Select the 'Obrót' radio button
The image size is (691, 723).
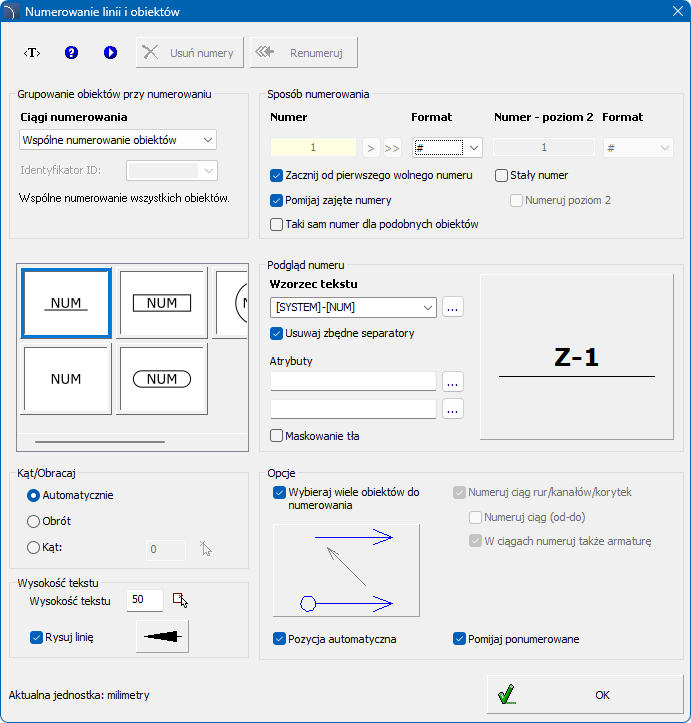coord(34,521)
